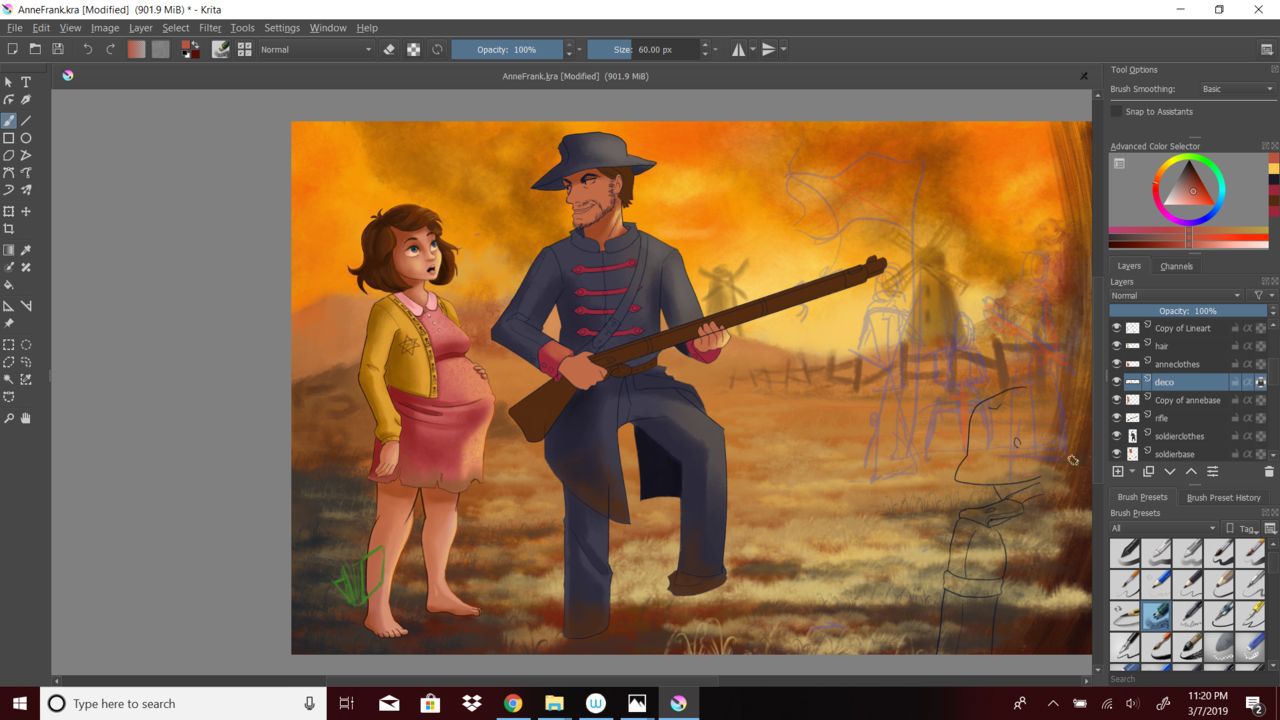The image size is (1280, 720).
Task: Open the blending mode dropdown in toolbar
Action: coord(315,49)
